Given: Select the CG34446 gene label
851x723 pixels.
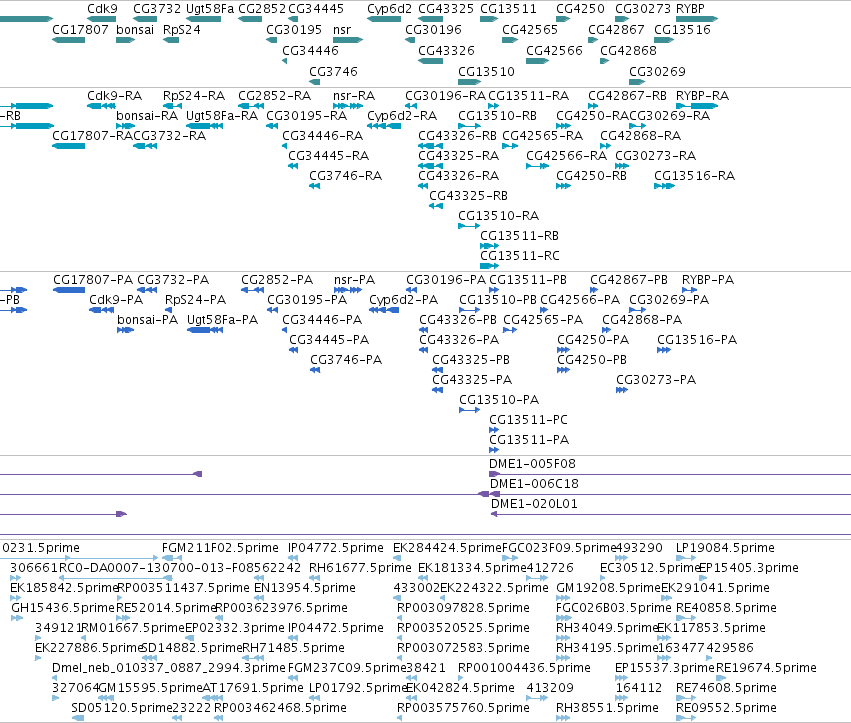Looking at the screenshot, I should [x=310, y=50].
